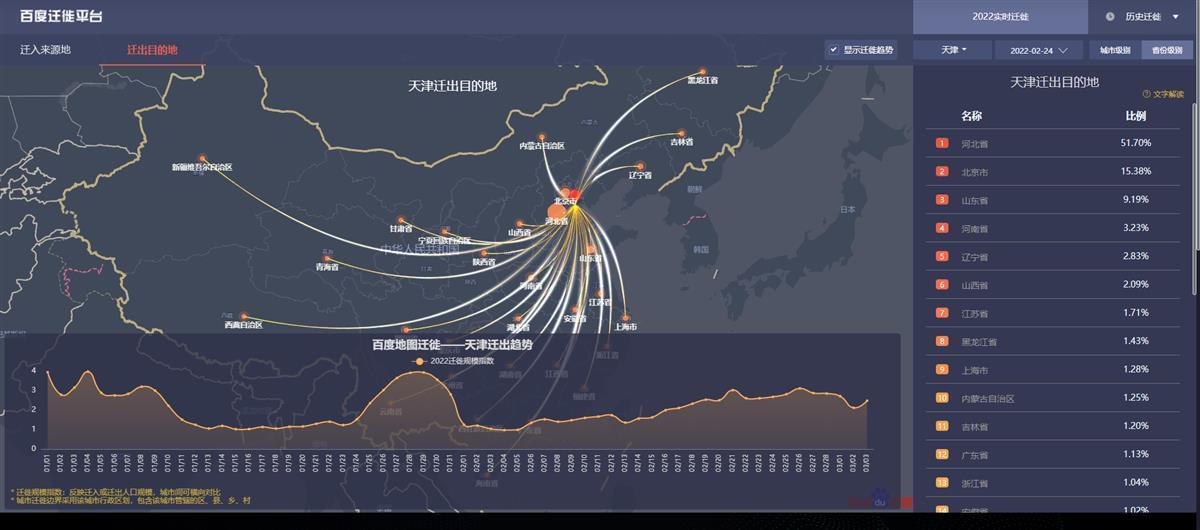
Task: Toggle the 显示迁徙趋势 checkbox
Action: pos(834,49)
